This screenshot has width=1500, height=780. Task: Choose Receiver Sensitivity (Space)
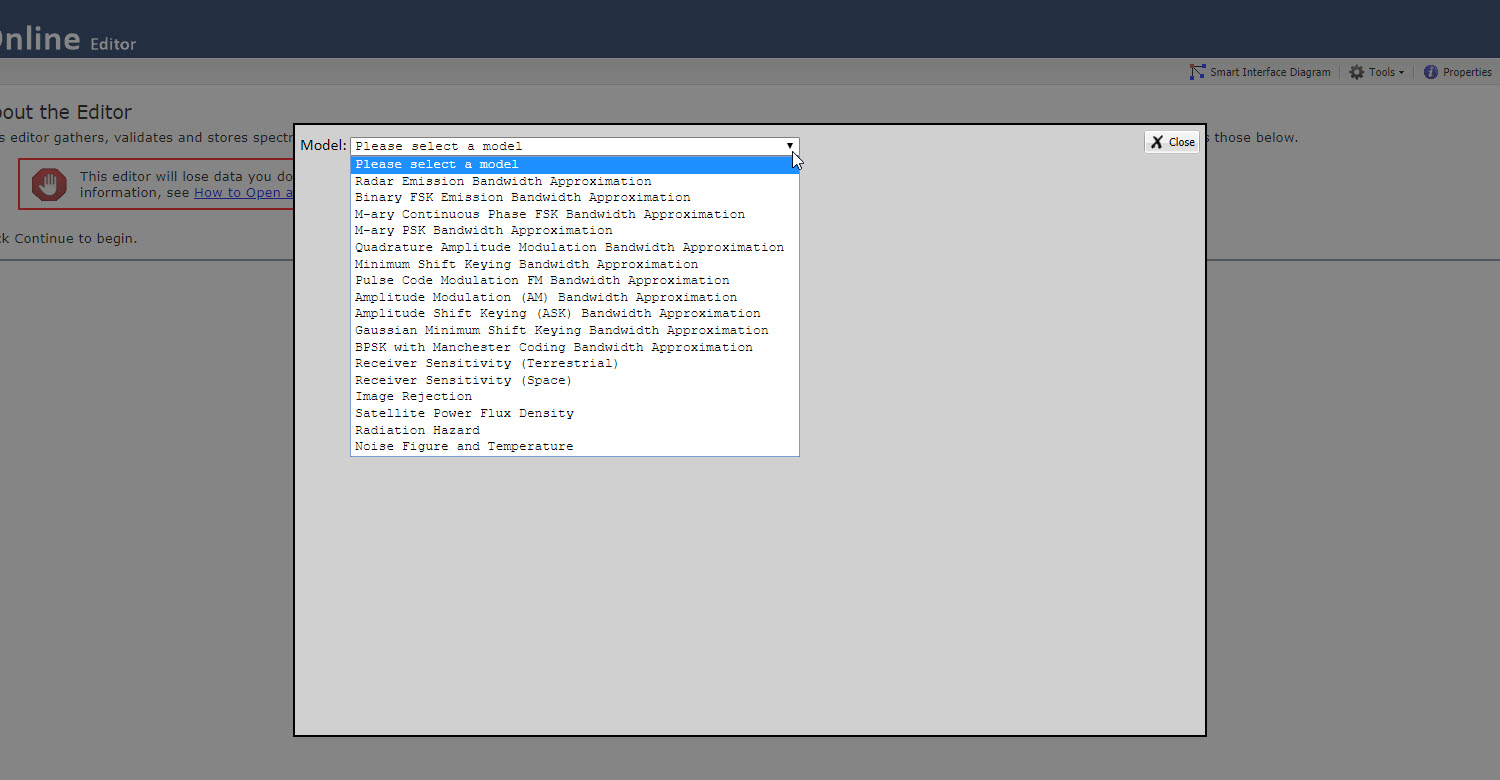575,380
